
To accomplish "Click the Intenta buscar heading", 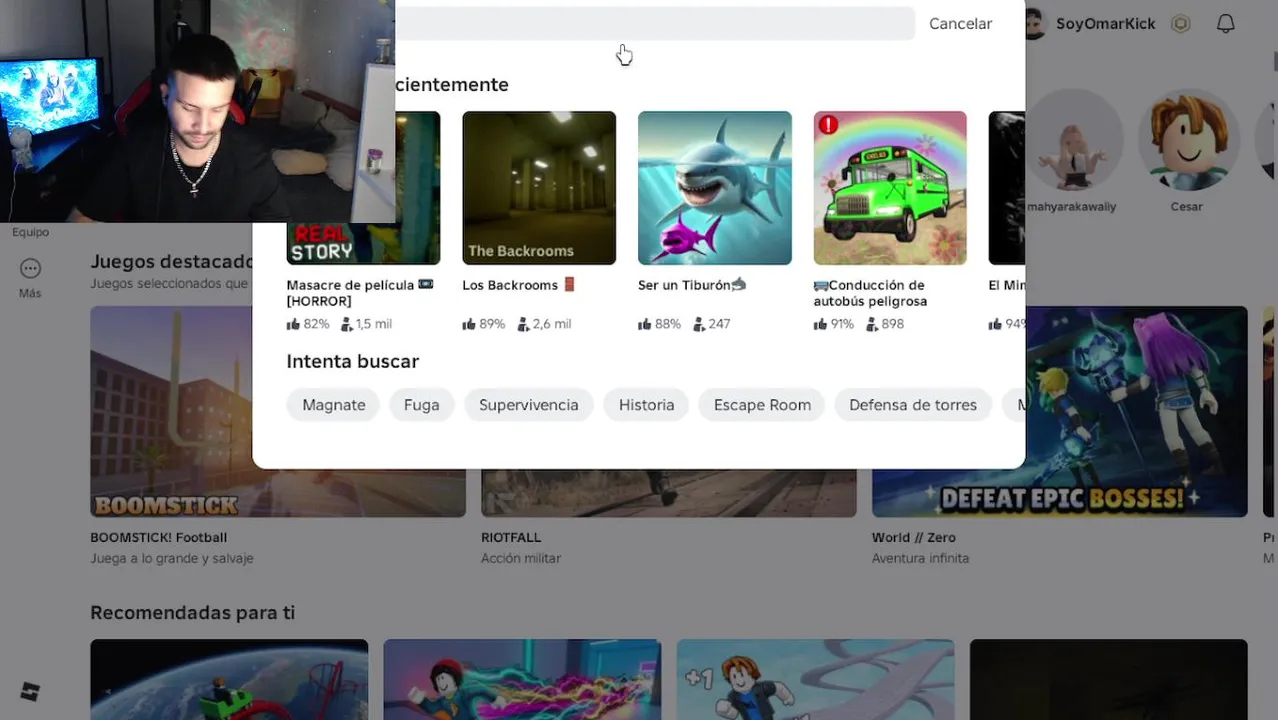I will point(352,361).
